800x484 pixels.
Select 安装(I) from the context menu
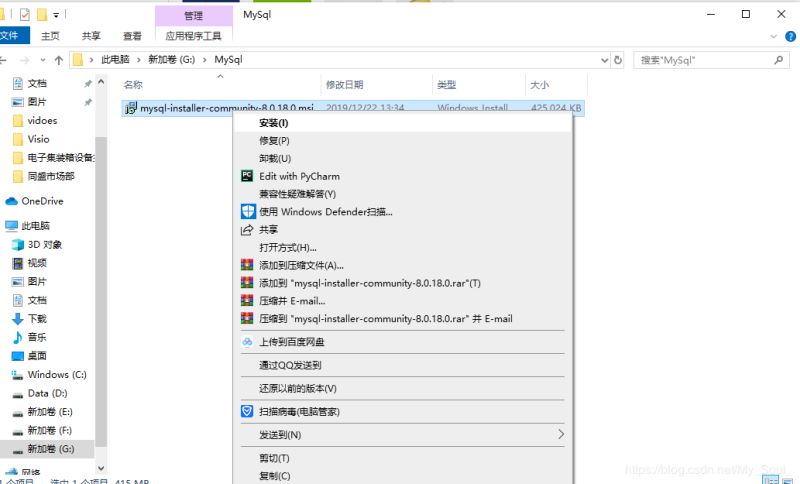click(x=403, y=123)
